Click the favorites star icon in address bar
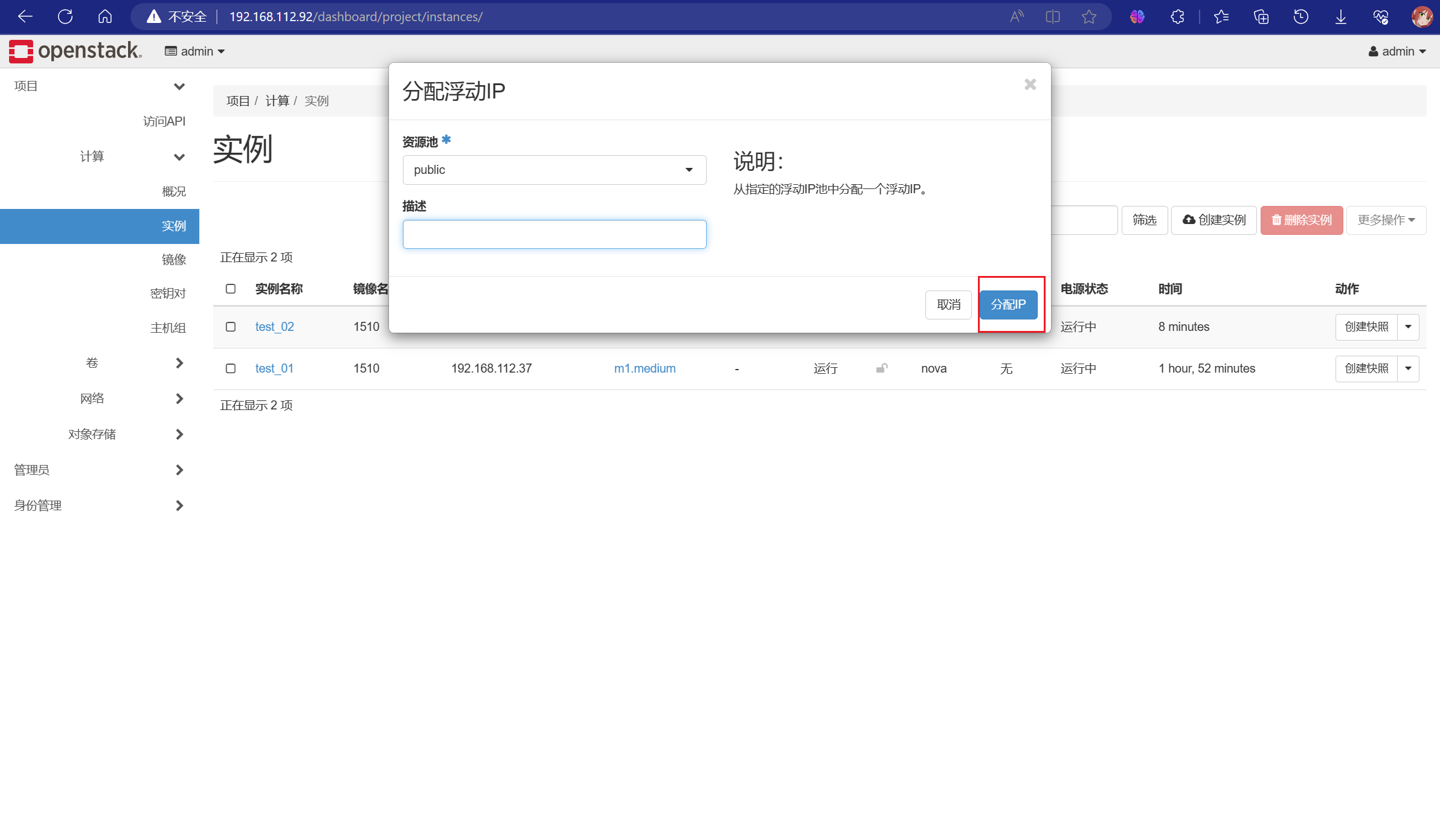The width and height of the screenshot is (1440, 840). [1088, 17]
